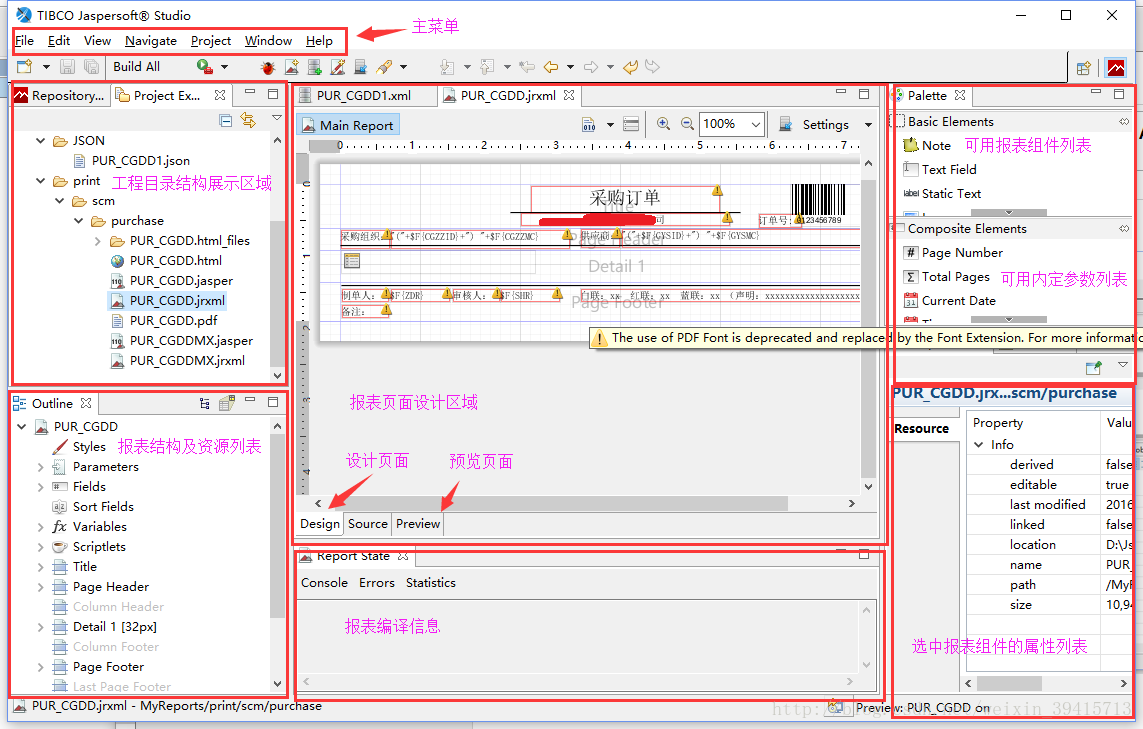Collapse the scm folder

[x=60, y=200]
